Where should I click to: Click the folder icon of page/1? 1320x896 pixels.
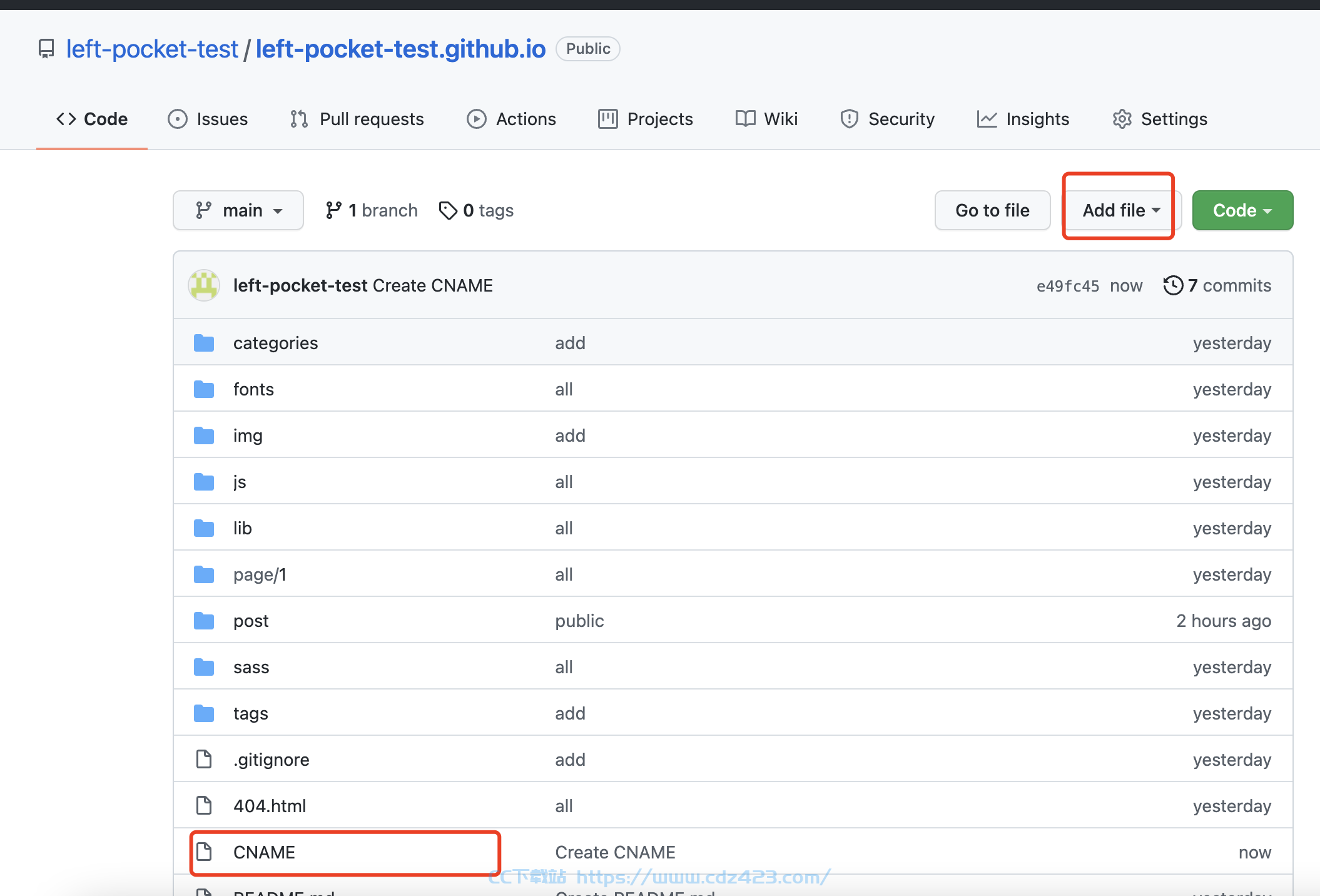click(204, 574)
